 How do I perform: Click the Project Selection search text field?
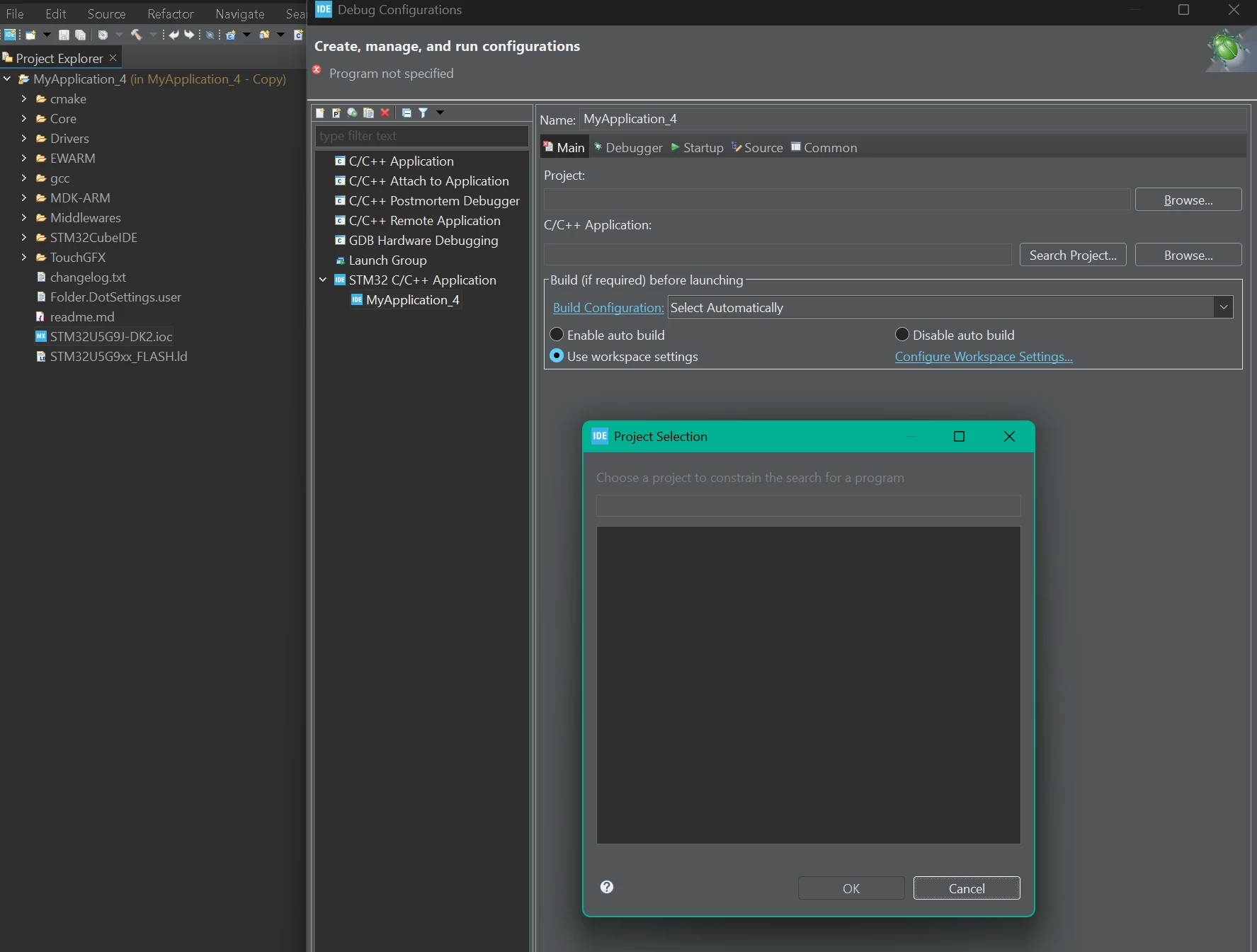[808, 505]
